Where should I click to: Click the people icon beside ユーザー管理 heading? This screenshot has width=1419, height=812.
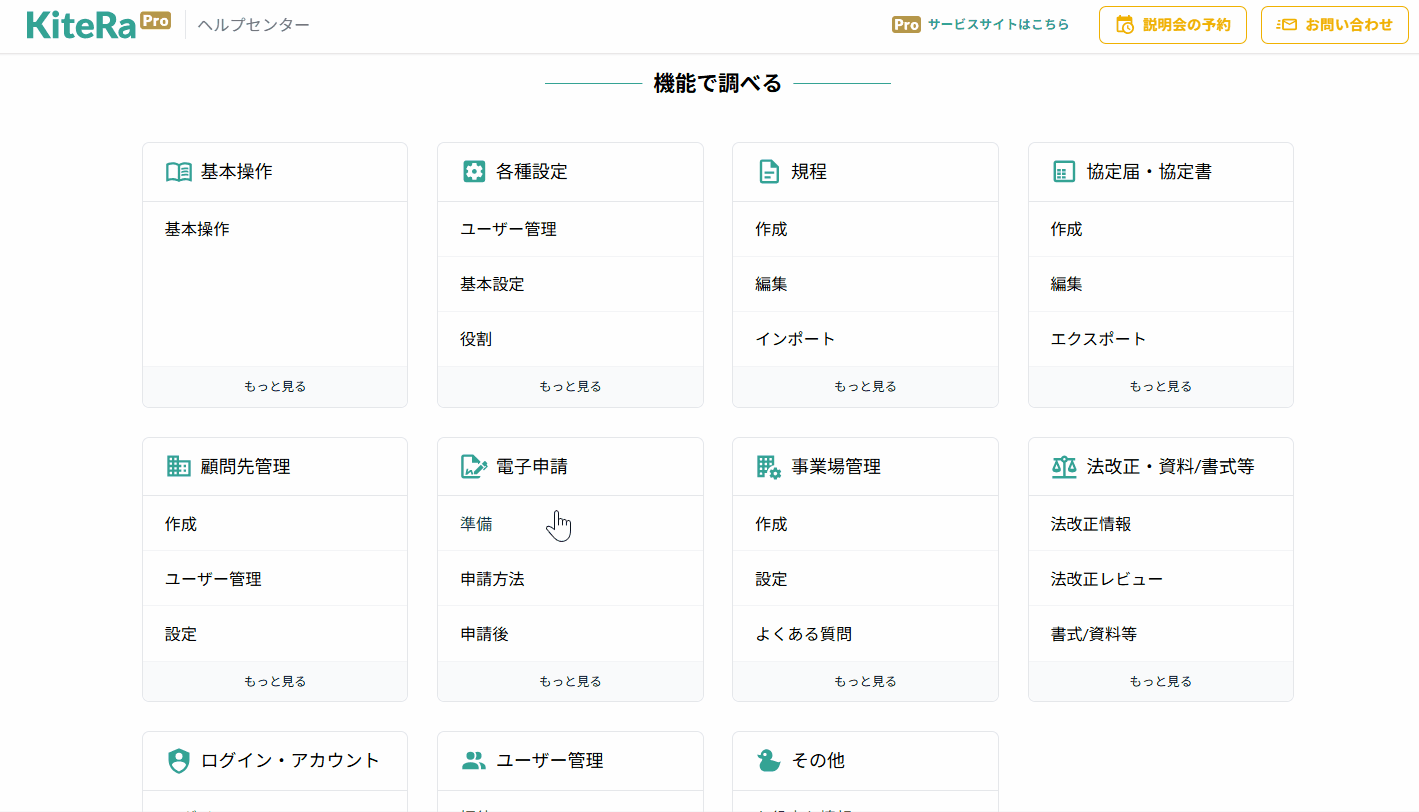474,761
